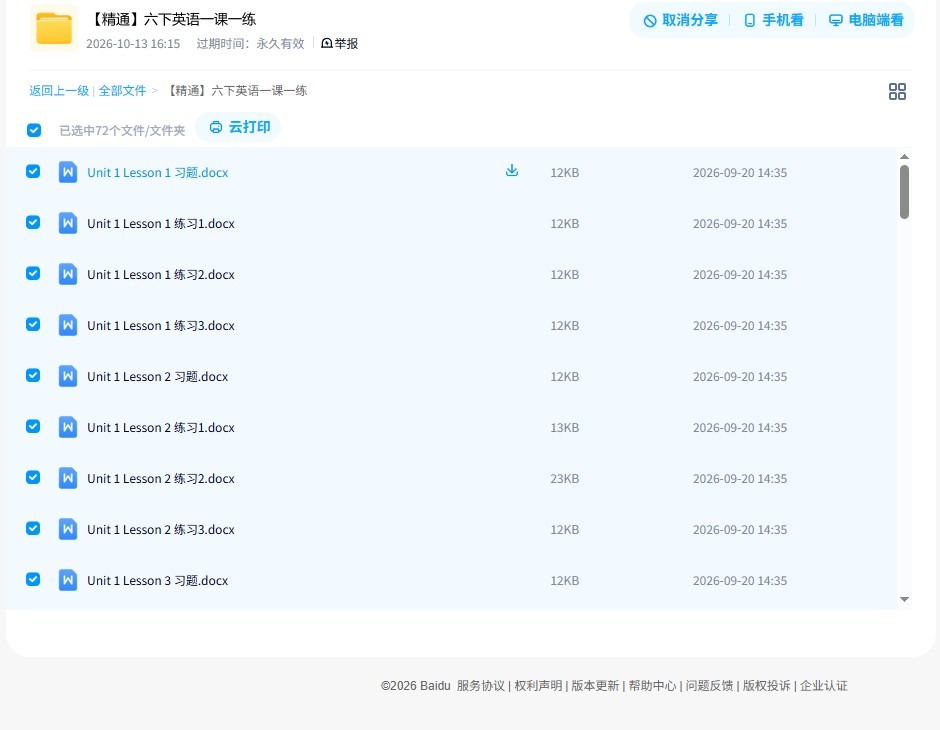940x730 pixels.
Task: Open file Unit 1 Lesson 2 练习3.docx
Action: pyautogui.click(x=161, y=529)
